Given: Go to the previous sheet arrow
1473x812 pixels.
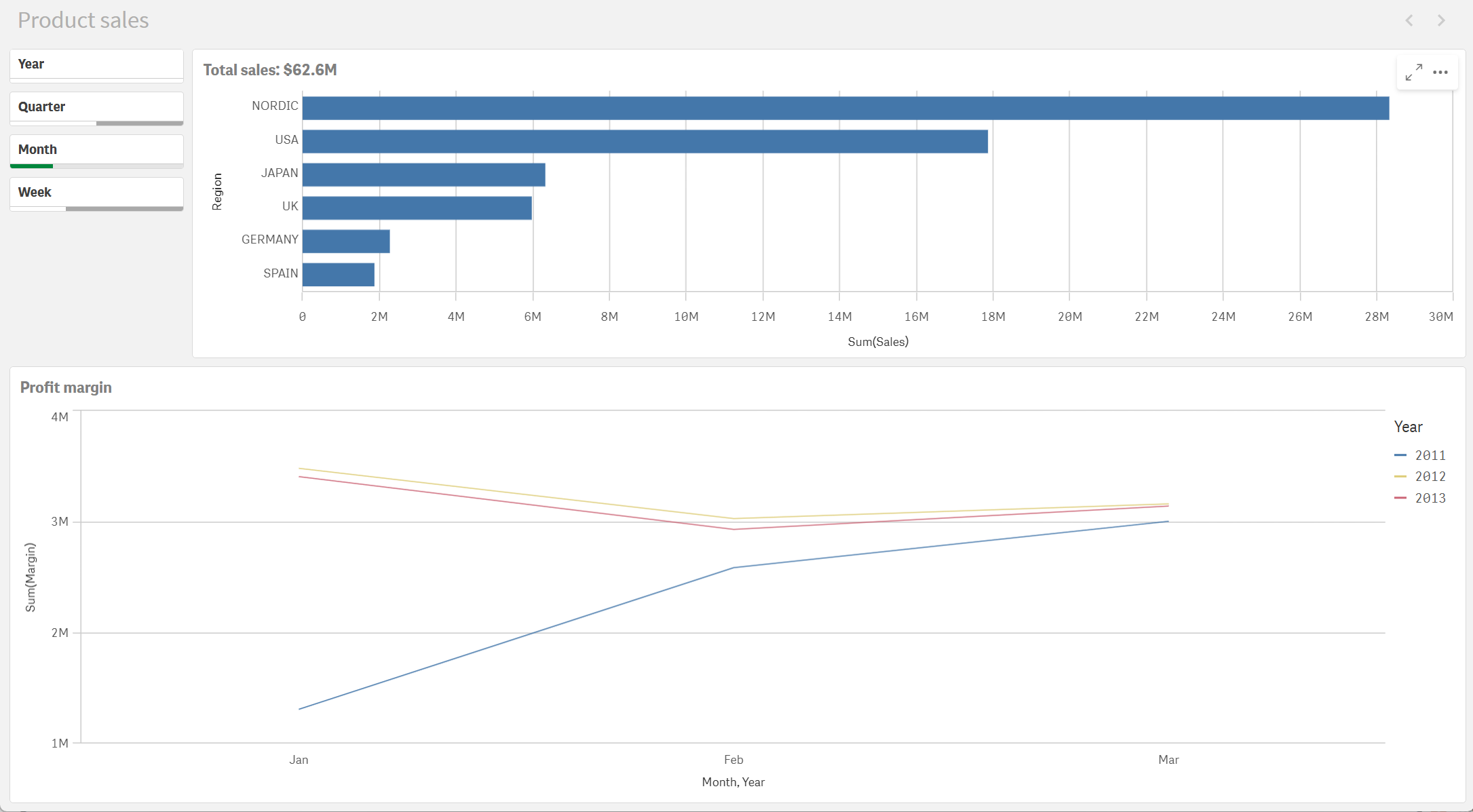Looking at the screenshot, I should tap(1409, 20).
